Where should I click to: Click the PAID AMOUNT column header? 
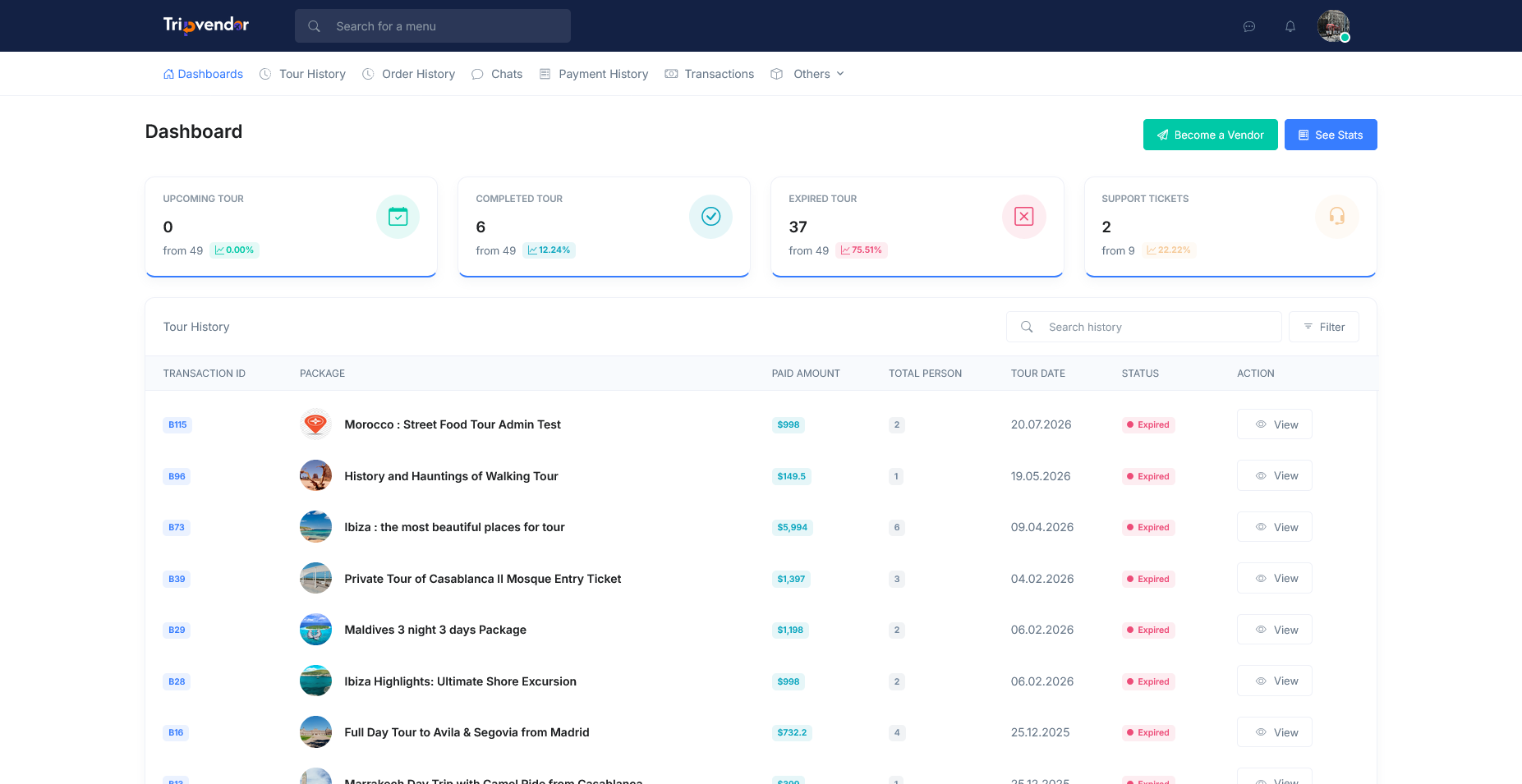click(806, 374)
